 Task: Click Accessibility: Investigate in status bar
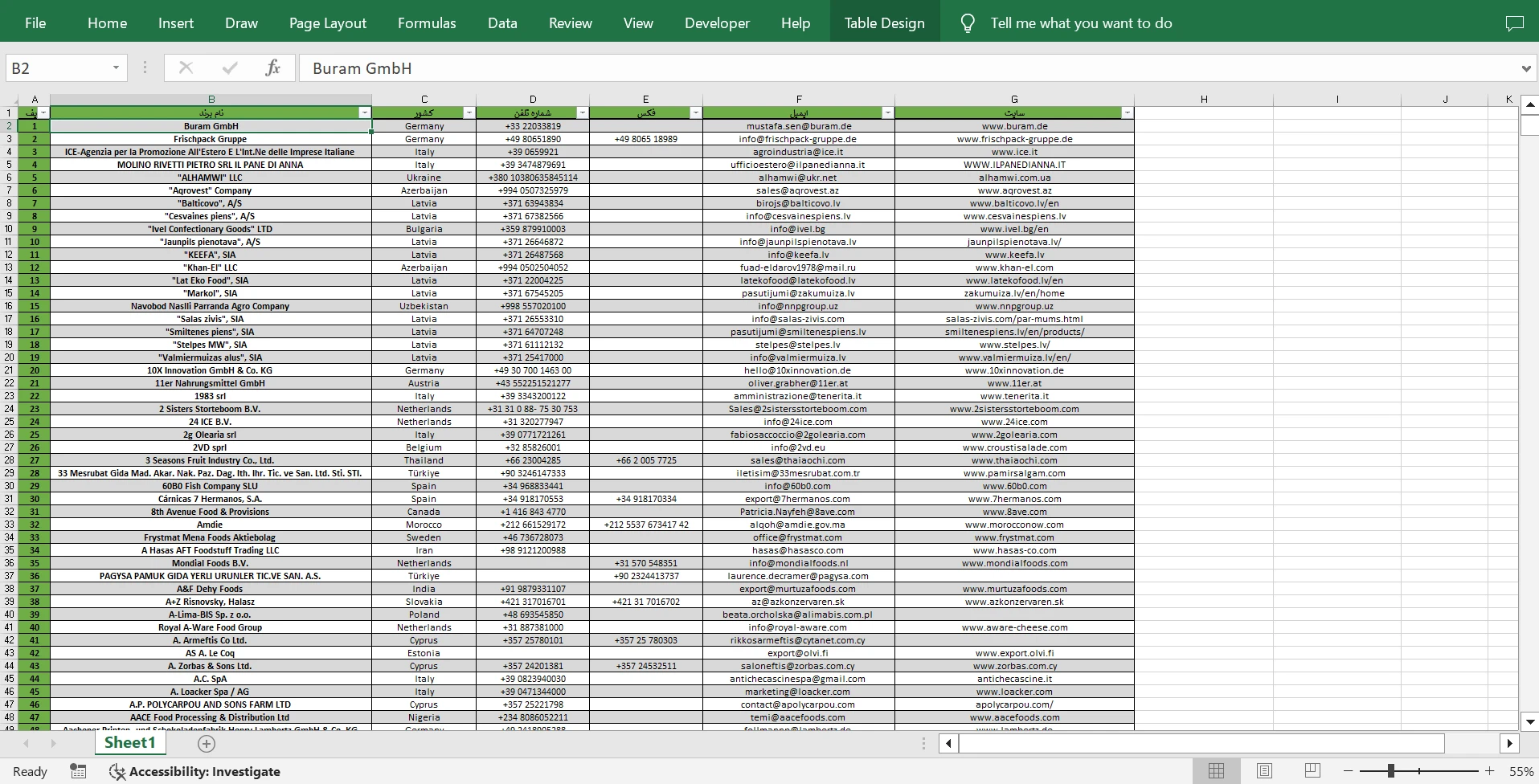195,771
